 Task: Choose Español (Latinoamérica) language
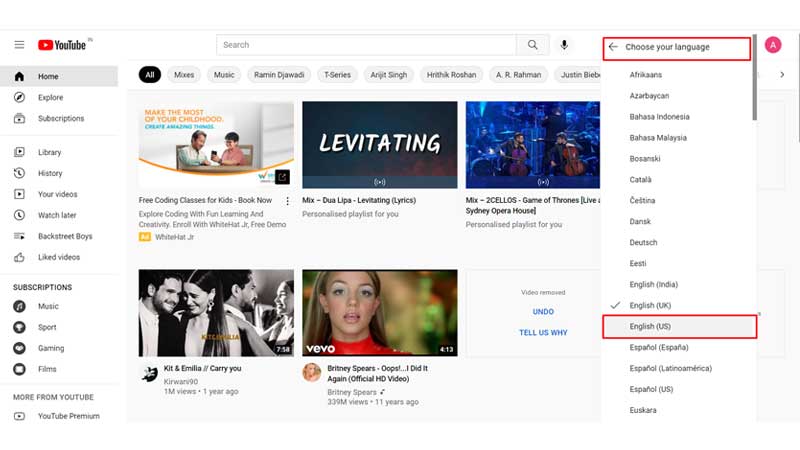(679, 368)
